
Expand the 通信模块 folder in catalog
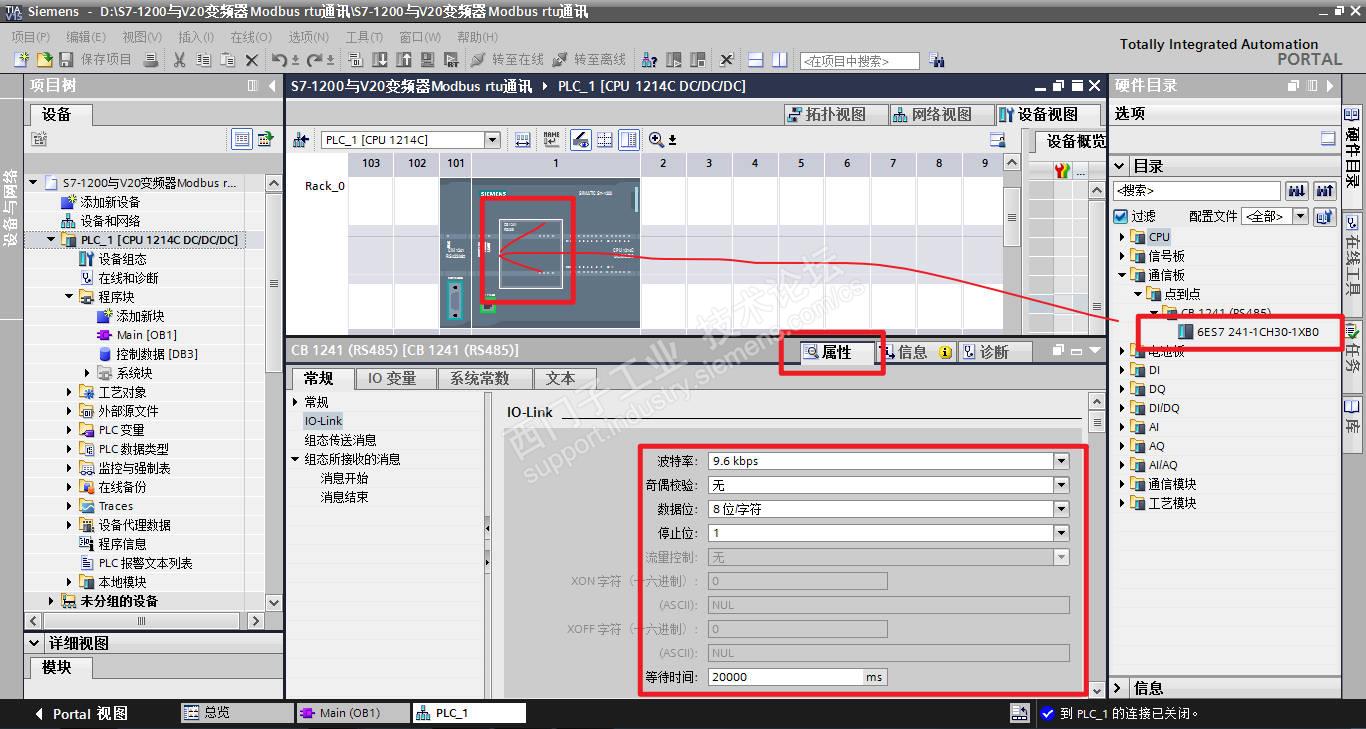tap(1122, 484)
